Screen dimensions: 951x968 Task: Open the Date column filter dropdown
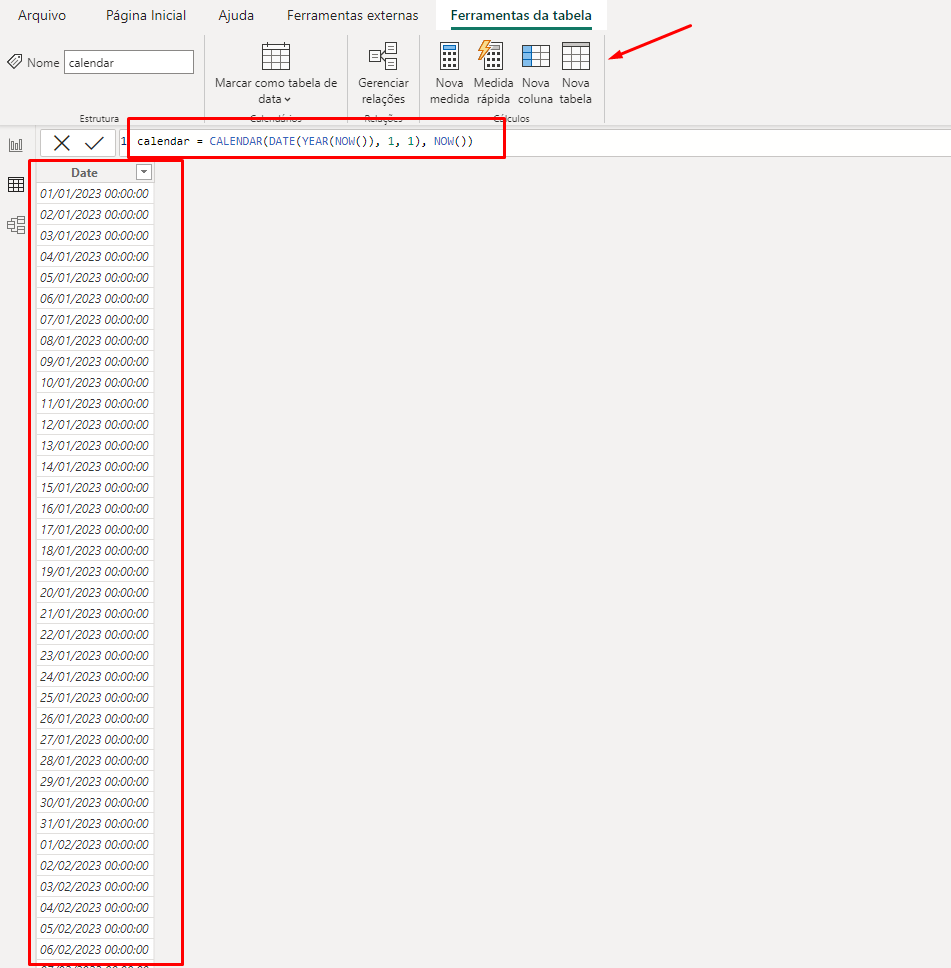click(143, 172)
